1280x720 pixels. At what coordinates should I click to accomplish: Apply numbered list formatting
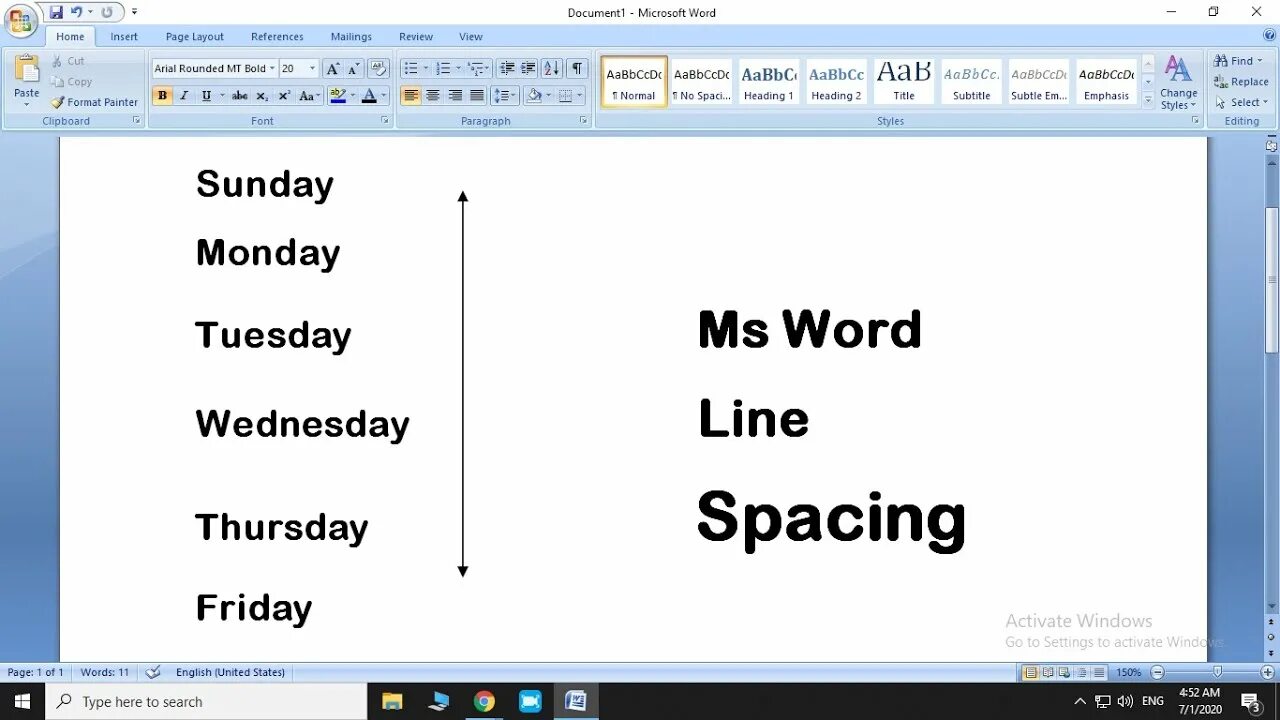pyautogui.click(x=443, y=68)
